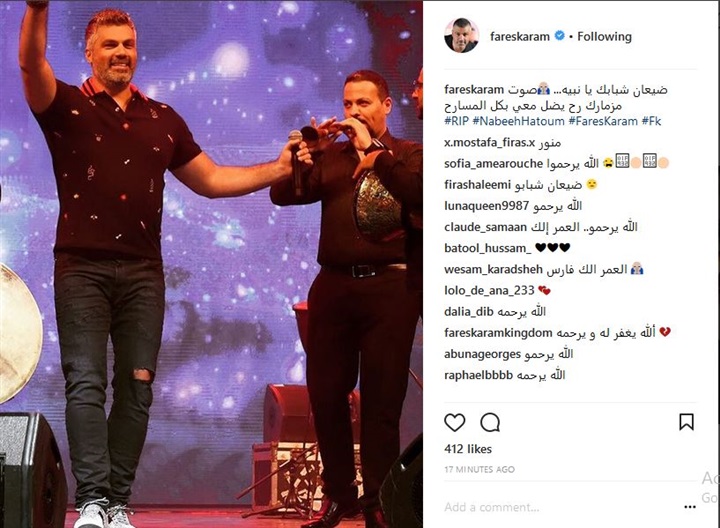Open fareskaramkingdom commenter profile
This screenshot has width=720, height=528.
[x=498, y=333]
